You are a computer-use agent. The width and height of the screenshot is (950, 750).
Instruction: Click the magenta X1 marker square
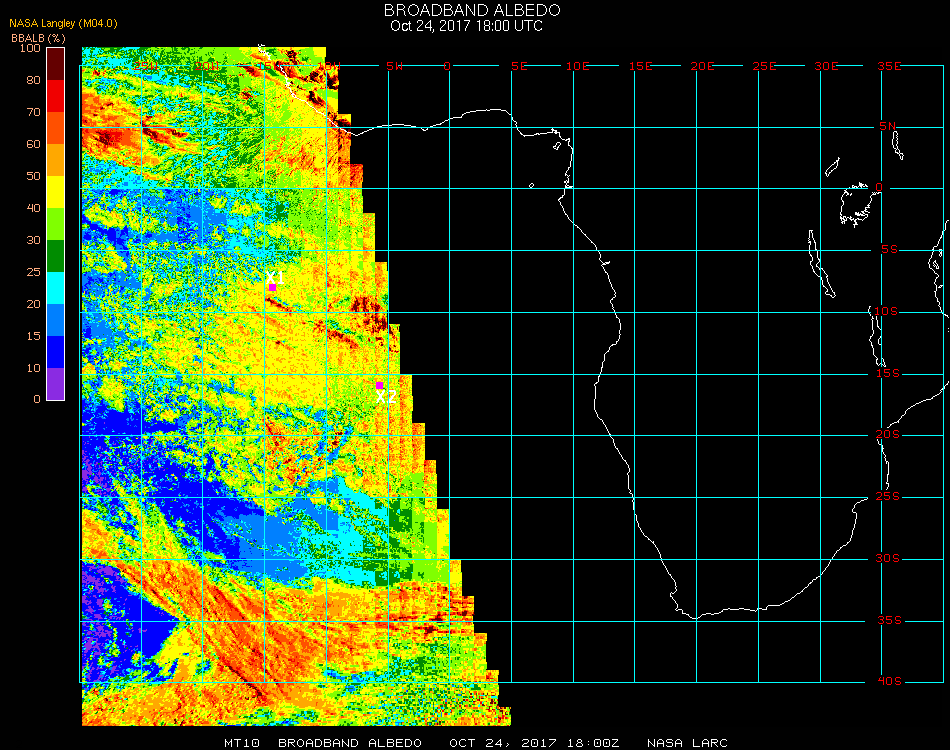click(x=273, y=288)
